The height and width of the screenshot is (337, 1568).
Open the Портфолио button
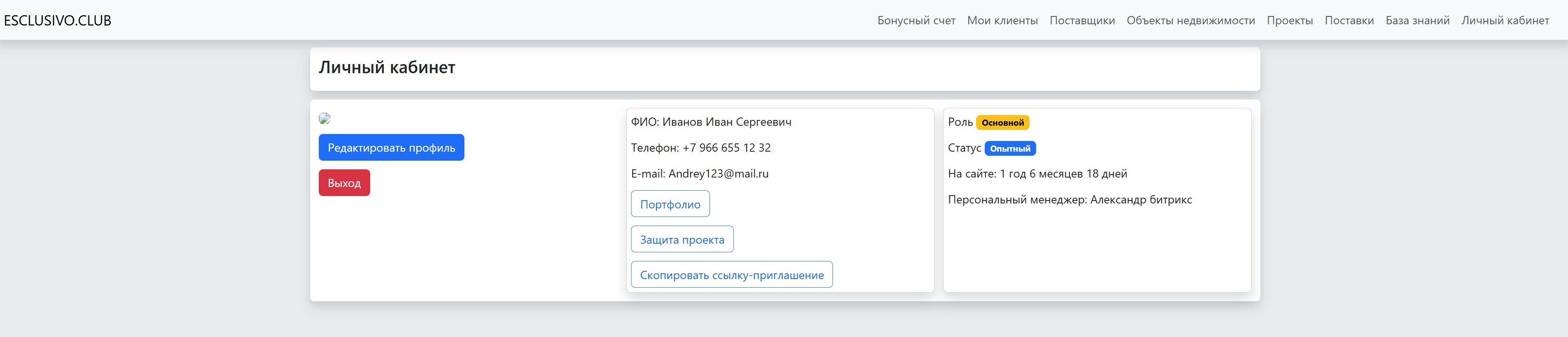click(670, 204)
